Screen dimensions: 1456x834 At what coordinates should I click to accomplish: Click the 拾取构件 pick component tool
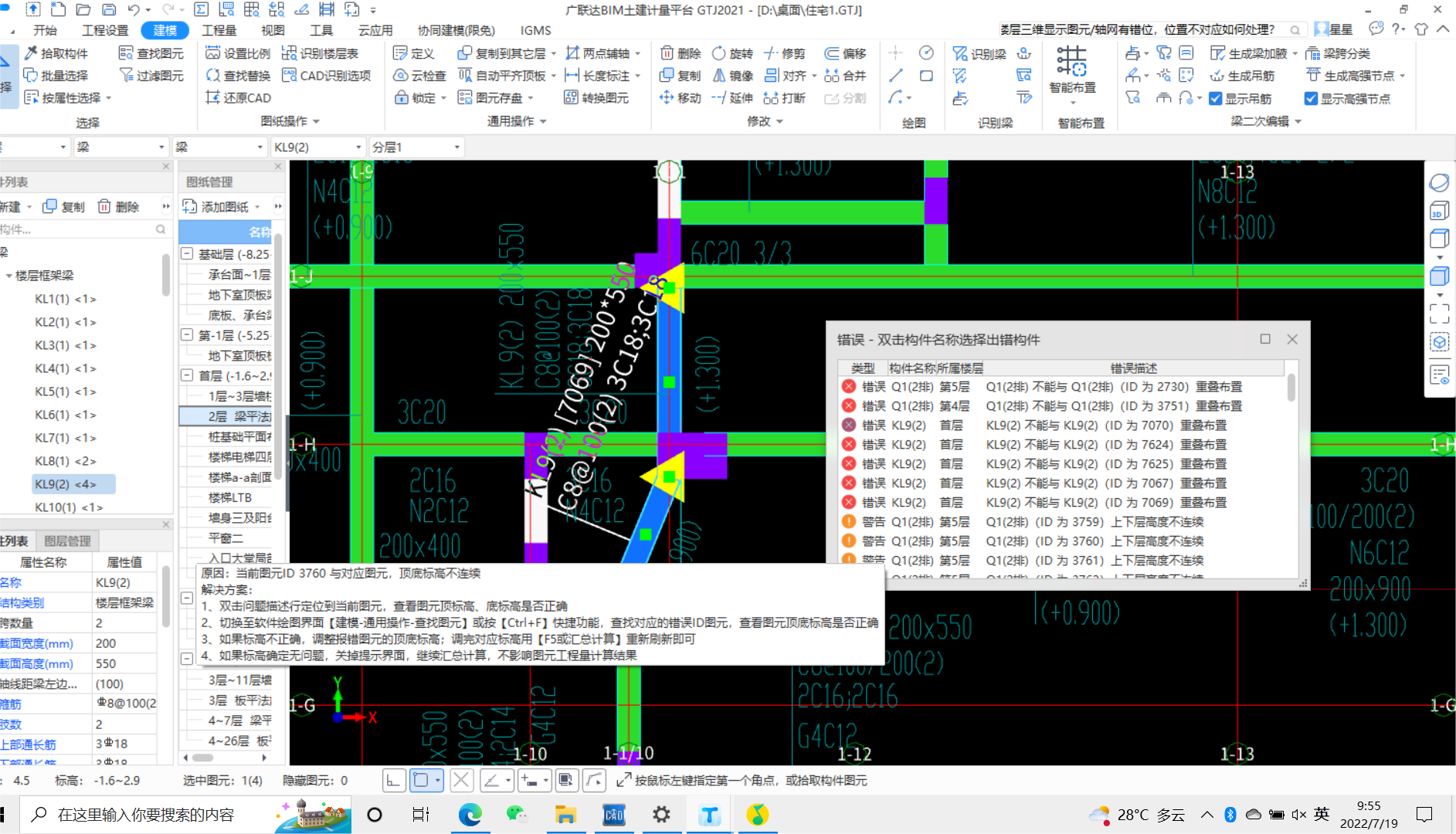pos(56,53)
